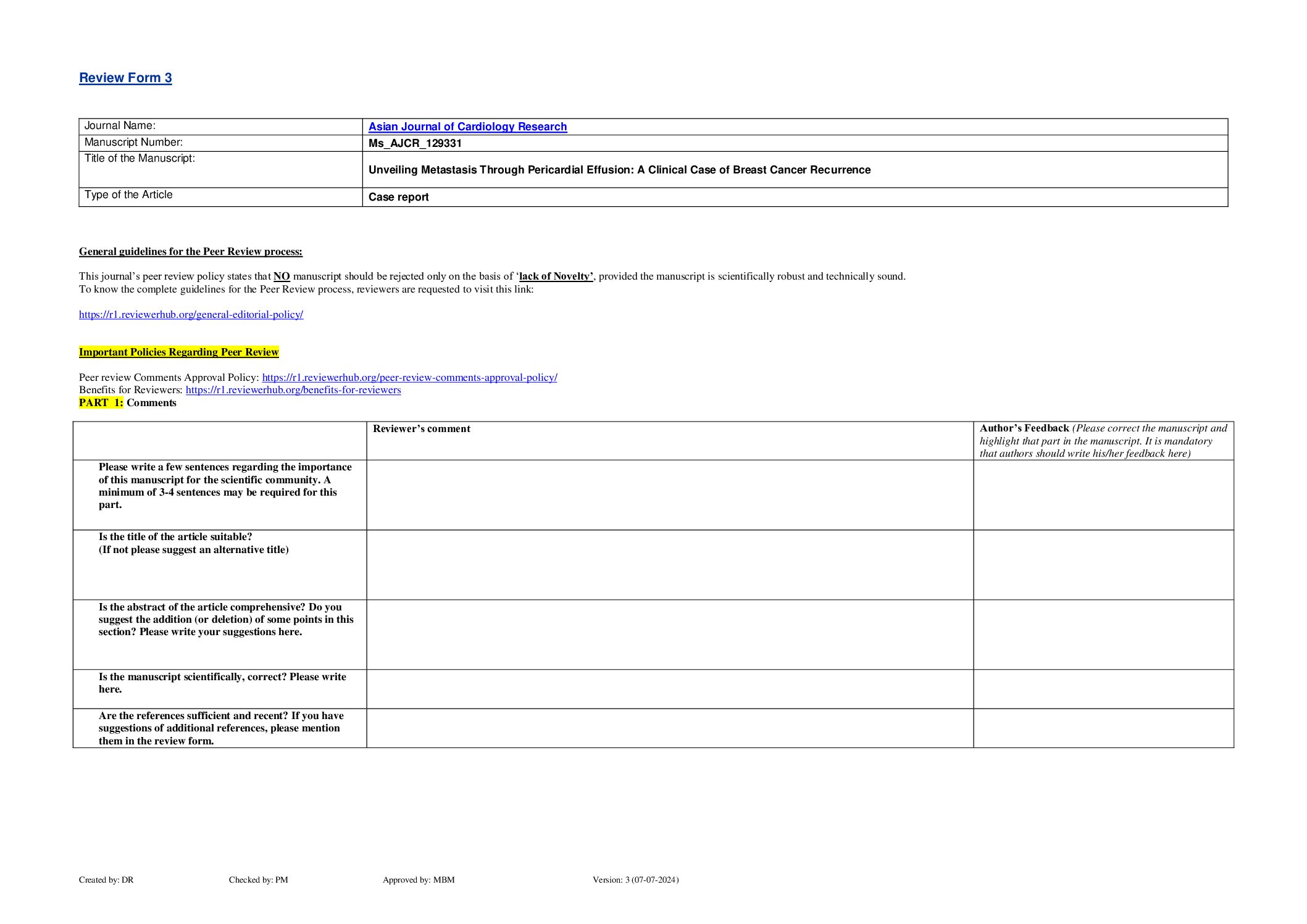Click author's feedback cell for abstract row
Image resolution: width=1307 pixels, height=924 pixels.
1103,634
